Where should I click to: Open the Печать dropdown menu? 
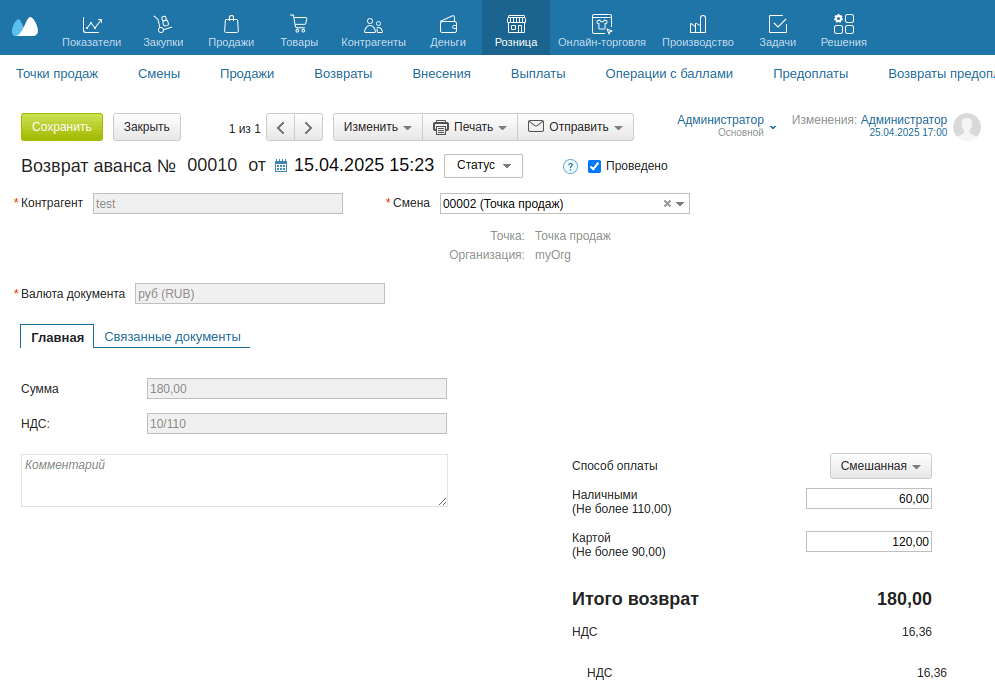[x=469, y=127]
